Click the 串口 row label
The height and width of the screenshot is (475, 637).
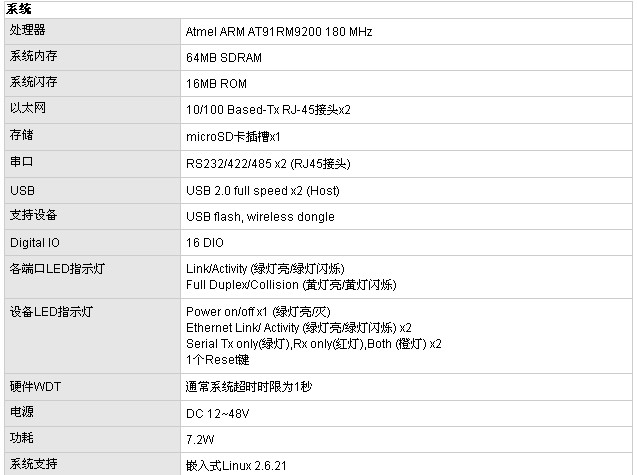tap(22, 161)
